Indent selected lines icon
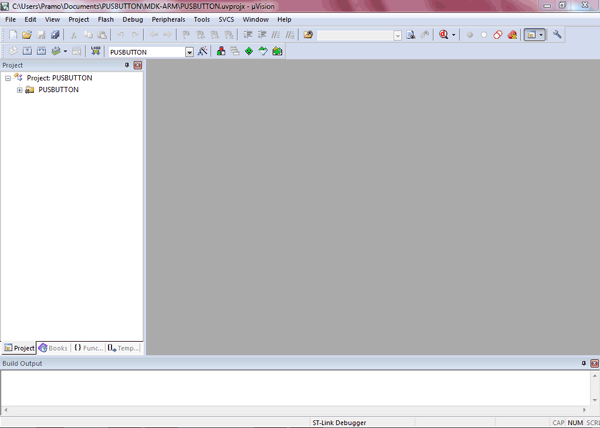 (x=248, y=35)
